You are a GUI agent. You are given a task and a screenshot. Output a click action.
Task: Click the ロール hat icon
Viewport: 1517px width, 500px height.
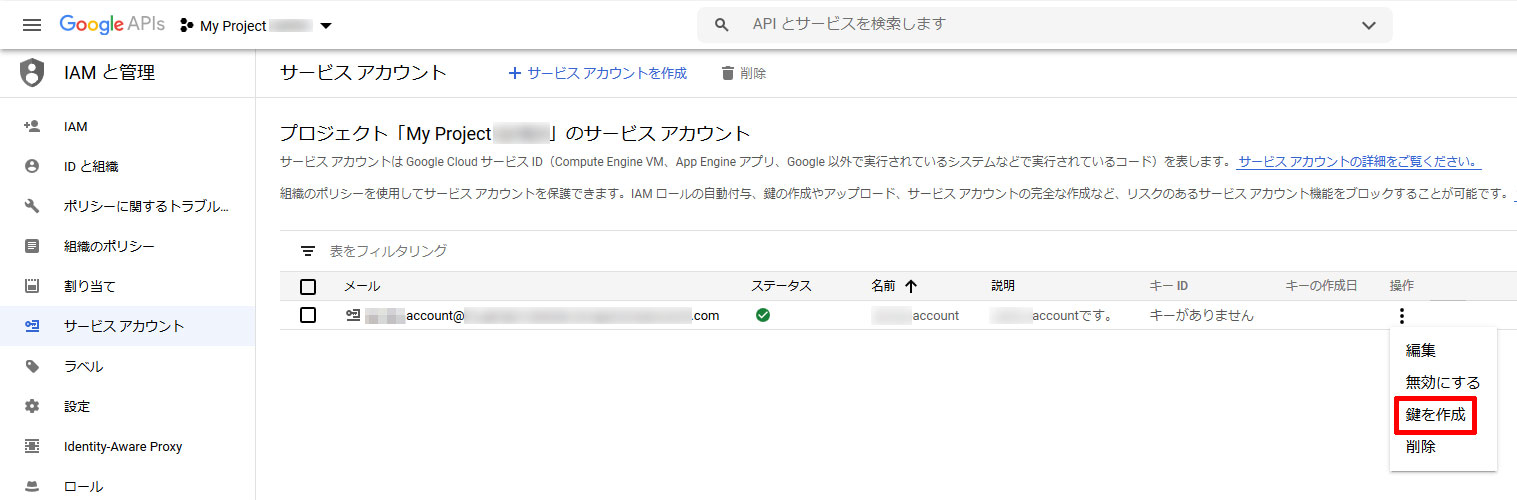(32, 487)
